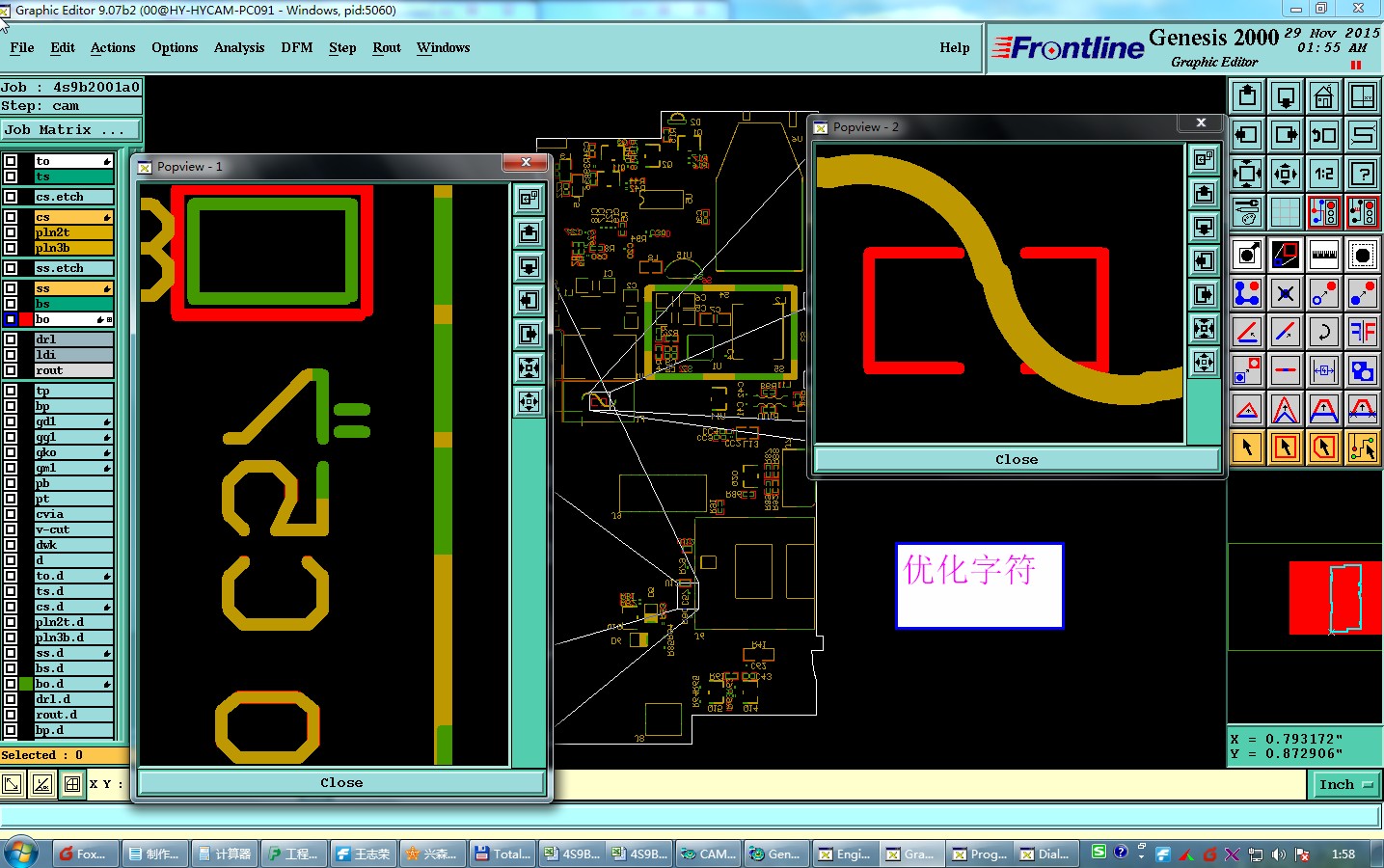Viewport: 1384px width, 868px height.
Task: Select layer name 'pln3b' in layer list
Action: tap(73, 248)
